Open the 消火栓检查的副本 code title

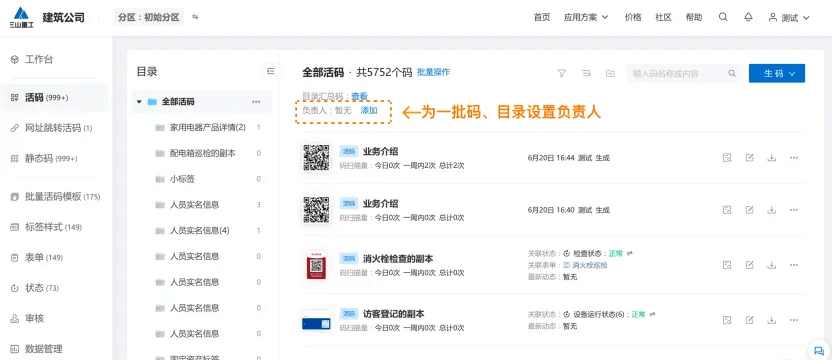(398, 259)
